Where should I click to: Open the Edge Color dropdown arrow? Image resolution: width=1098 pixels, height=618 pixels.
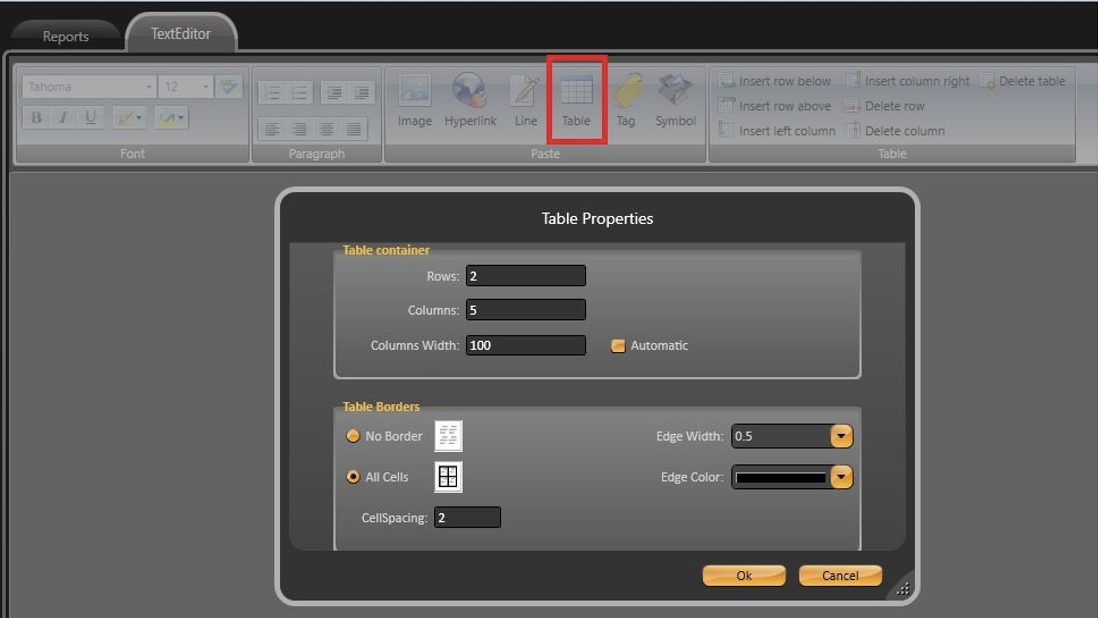(841, 477)
